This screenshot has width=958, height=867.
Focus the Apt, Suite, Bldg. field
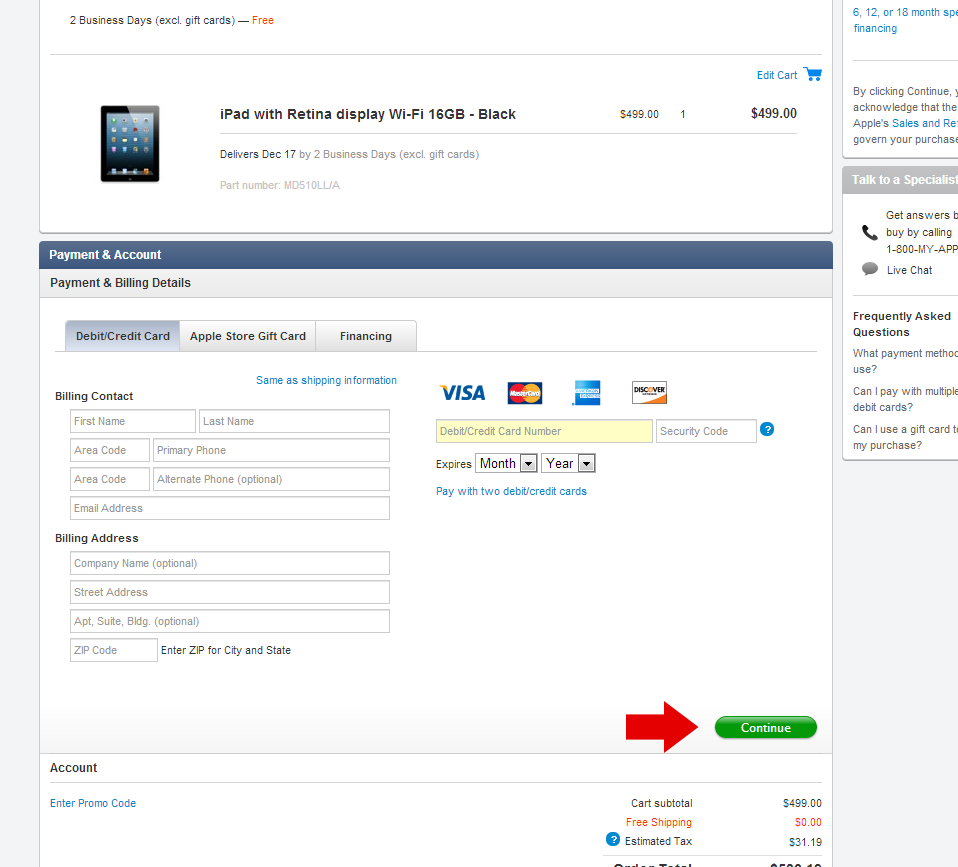(x=230, y=621)
